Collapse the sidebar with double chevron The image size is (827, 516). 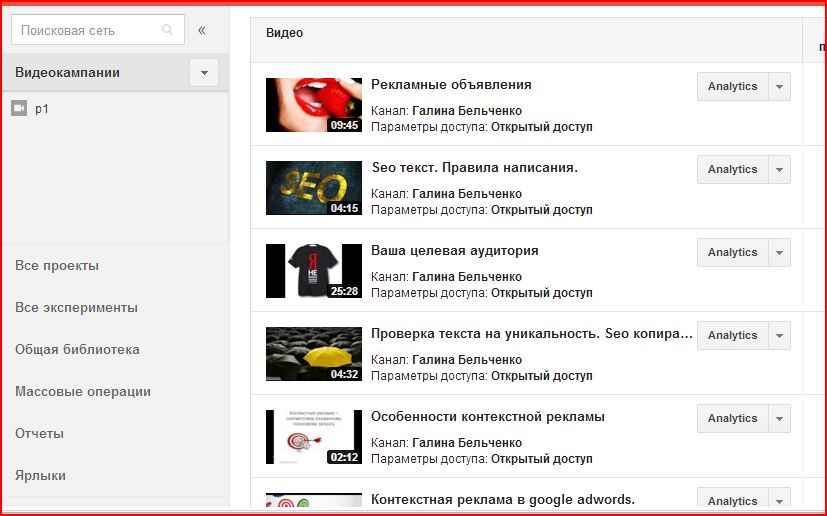[201, 30]
